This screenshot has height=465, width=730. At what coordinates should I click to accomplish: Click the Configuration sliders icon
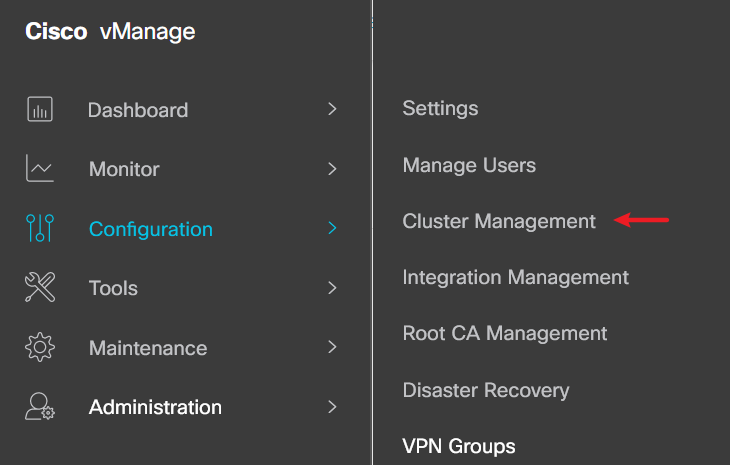point(40,228)
